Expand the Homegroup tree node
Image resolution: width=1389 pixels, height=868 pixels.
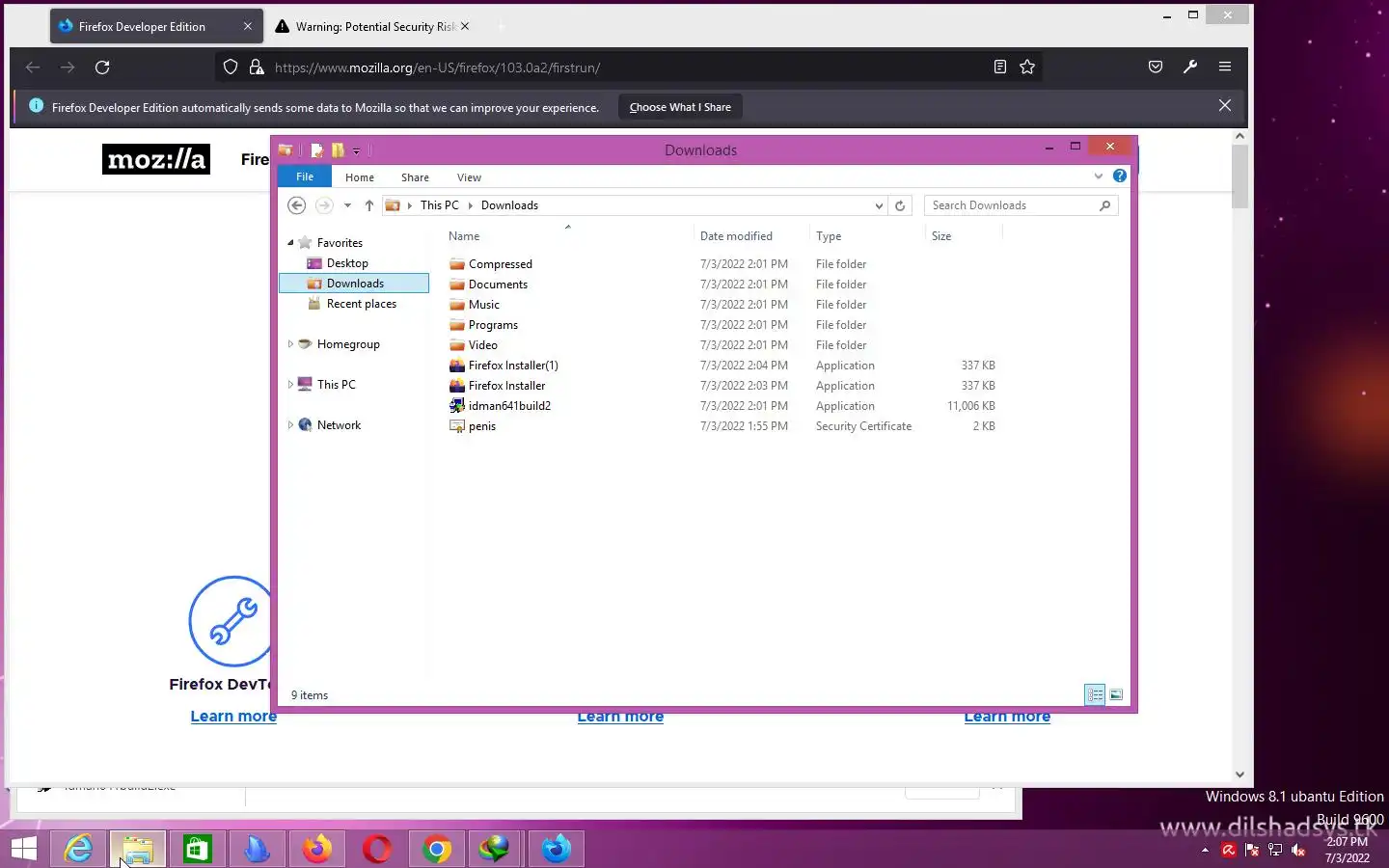(290, 344)
